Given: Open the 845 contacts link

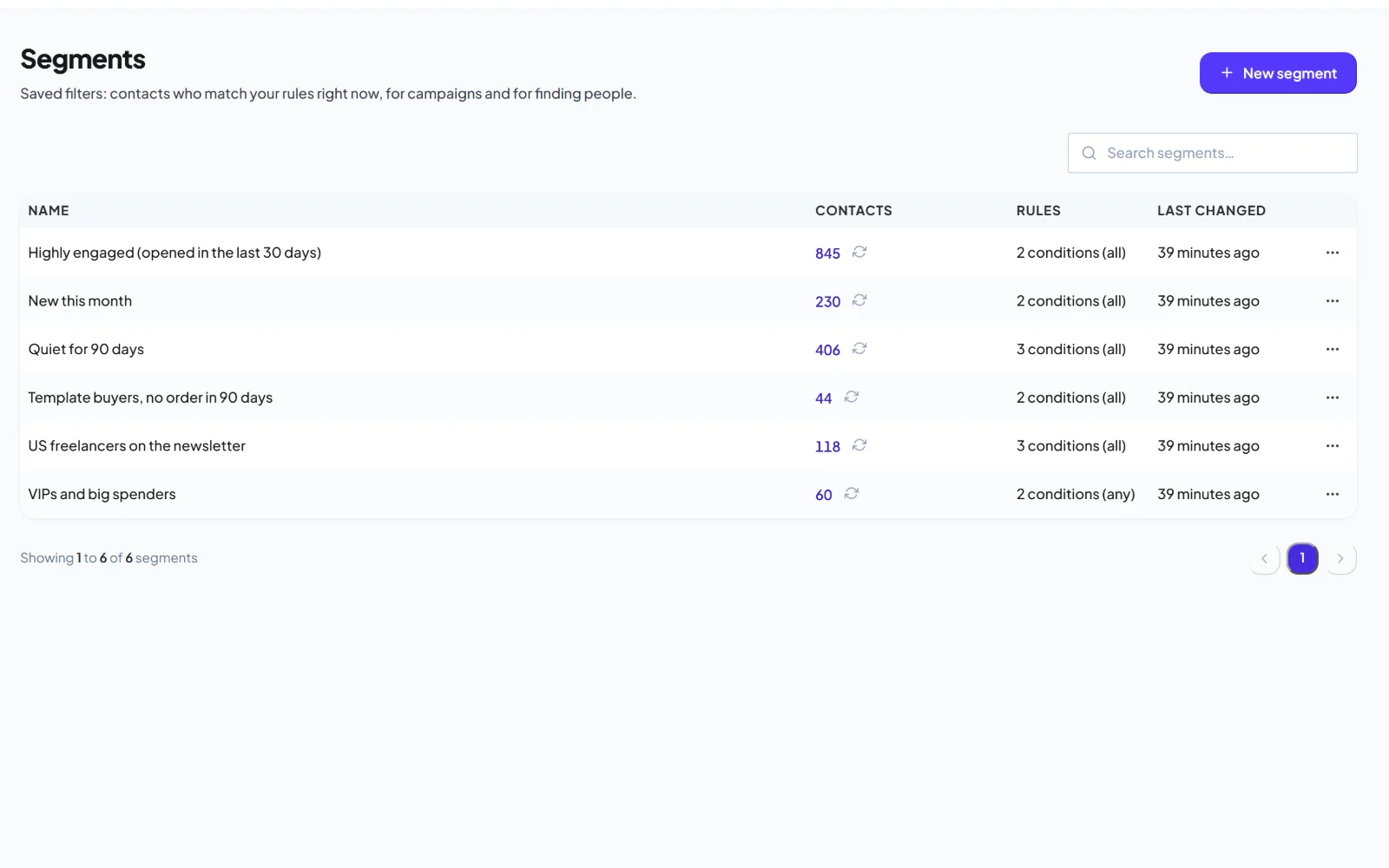Looking at the screenshot, I should click(827, 253).
